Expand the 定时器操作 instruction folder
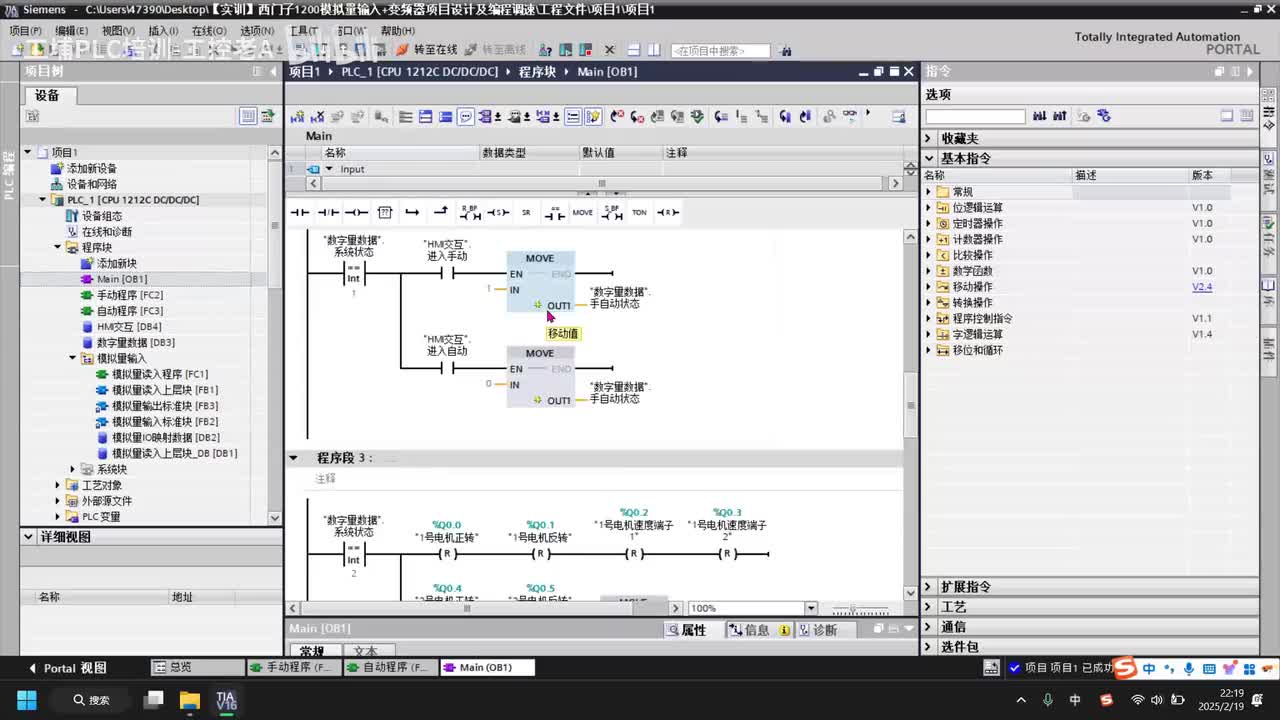 pos(928,224)
